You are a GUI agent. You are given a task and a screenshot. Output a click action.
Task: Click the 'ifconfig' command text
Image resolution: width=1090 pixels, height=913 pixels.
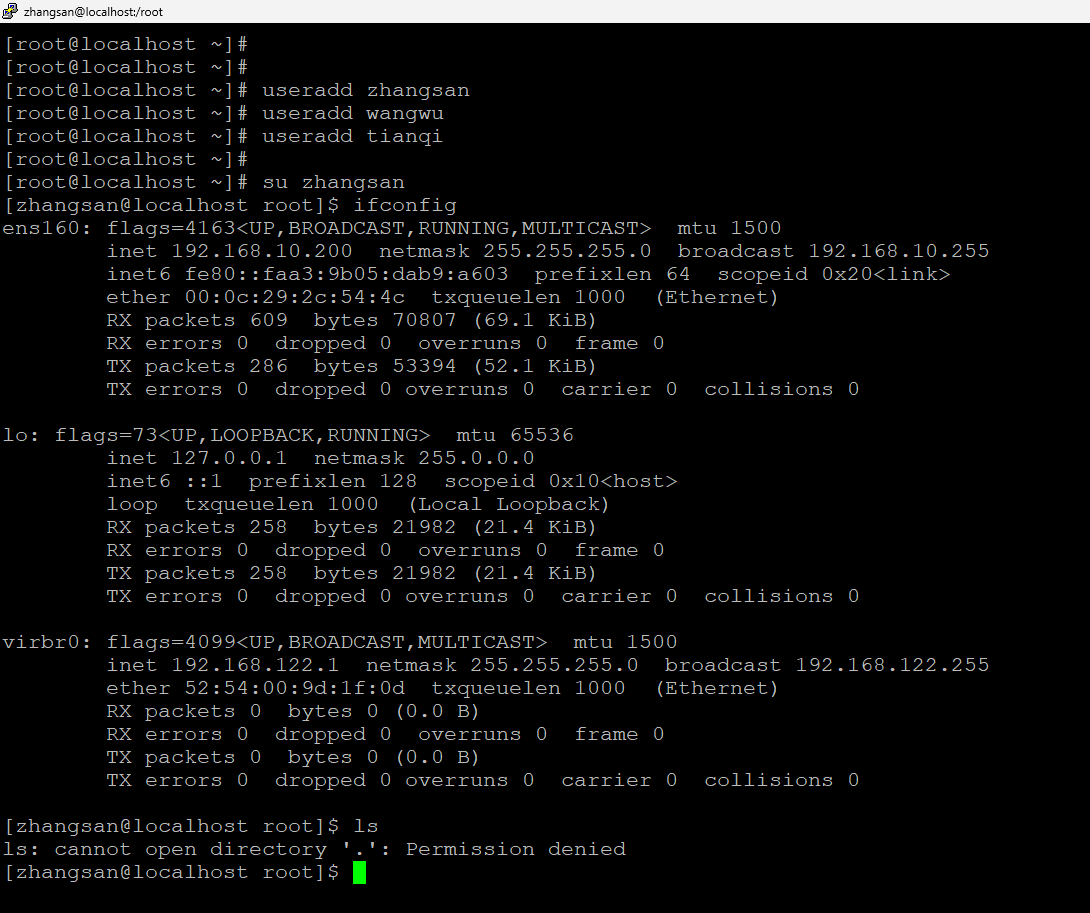tap(405, 205)
